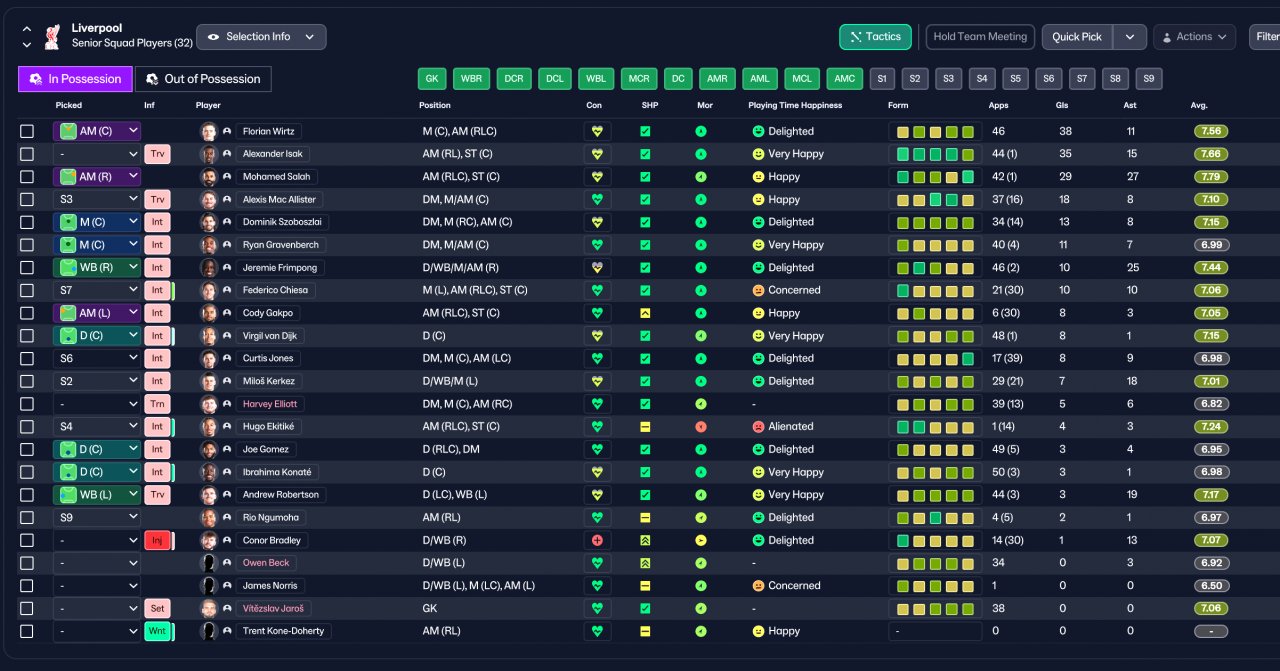Click Concerned face icon for Federico Chiesa
This screenshot has height=671, width=1280.
758,290
